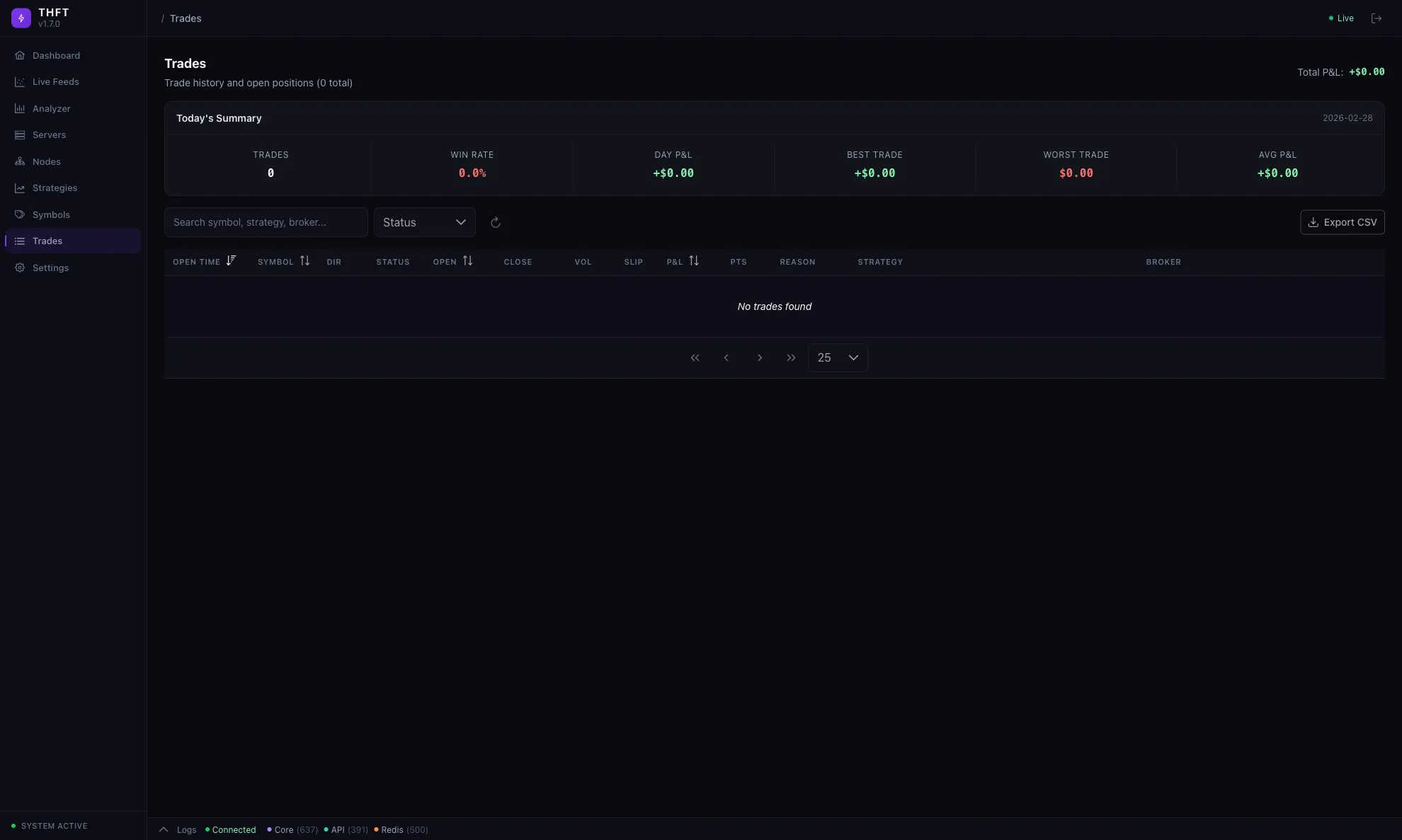This screenshot has height=840, width=1402.
Task: Go to last page of trades
Action: point(791,358)
